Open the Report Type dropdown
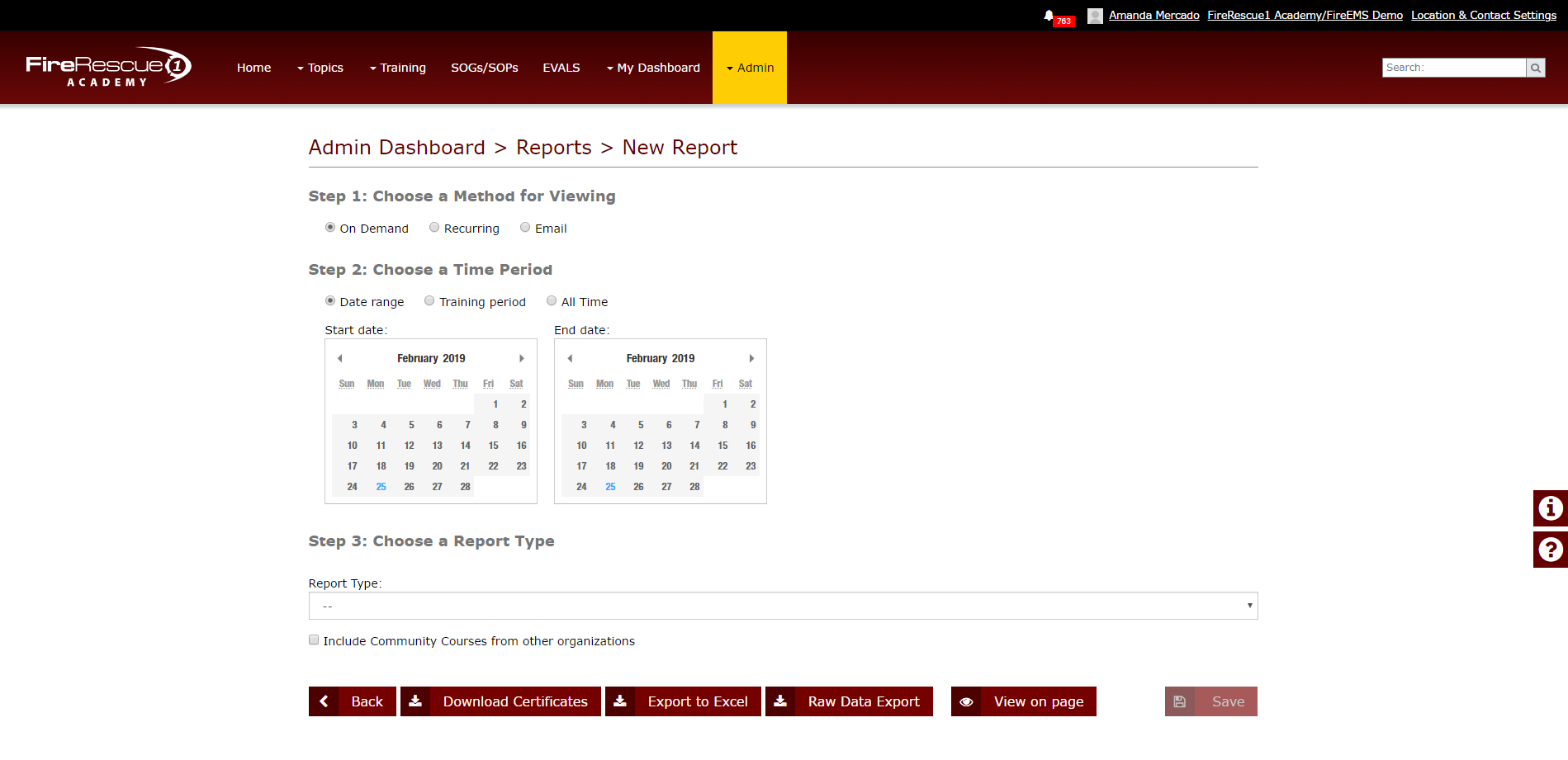The height and width of the screenshot is (760, 1568). tap(783, 606)
